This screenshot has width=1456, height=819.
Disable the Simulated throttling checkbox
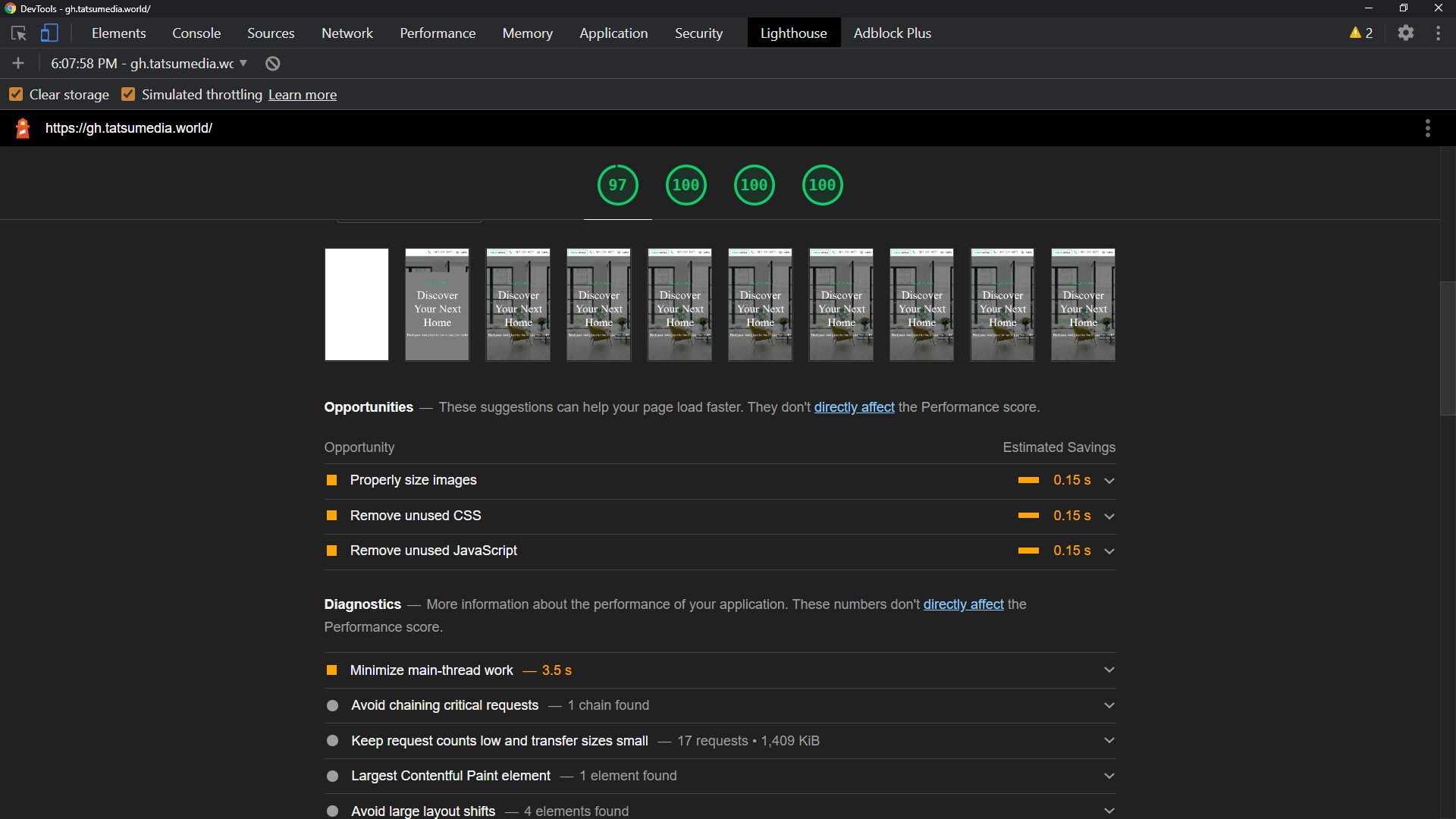pos(128,95)
